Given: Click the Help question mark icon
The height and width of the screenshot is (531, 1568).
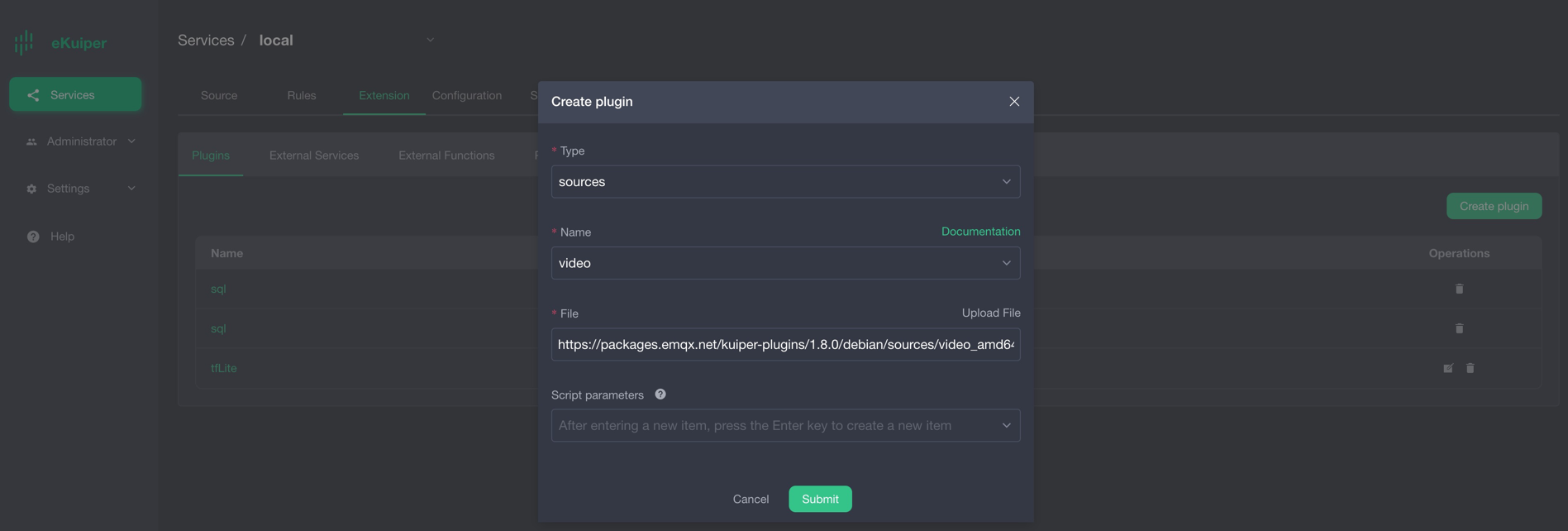Looking at the screenshot, I should [33, 237].
